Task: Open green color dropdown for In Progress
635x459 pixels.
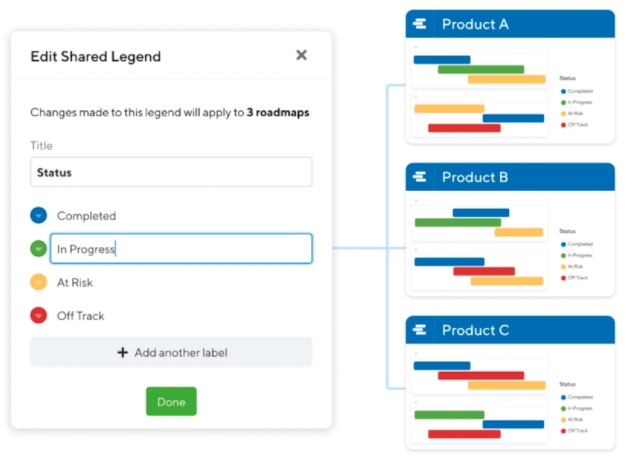Action: pyautogui.click(x=38, y=248)
